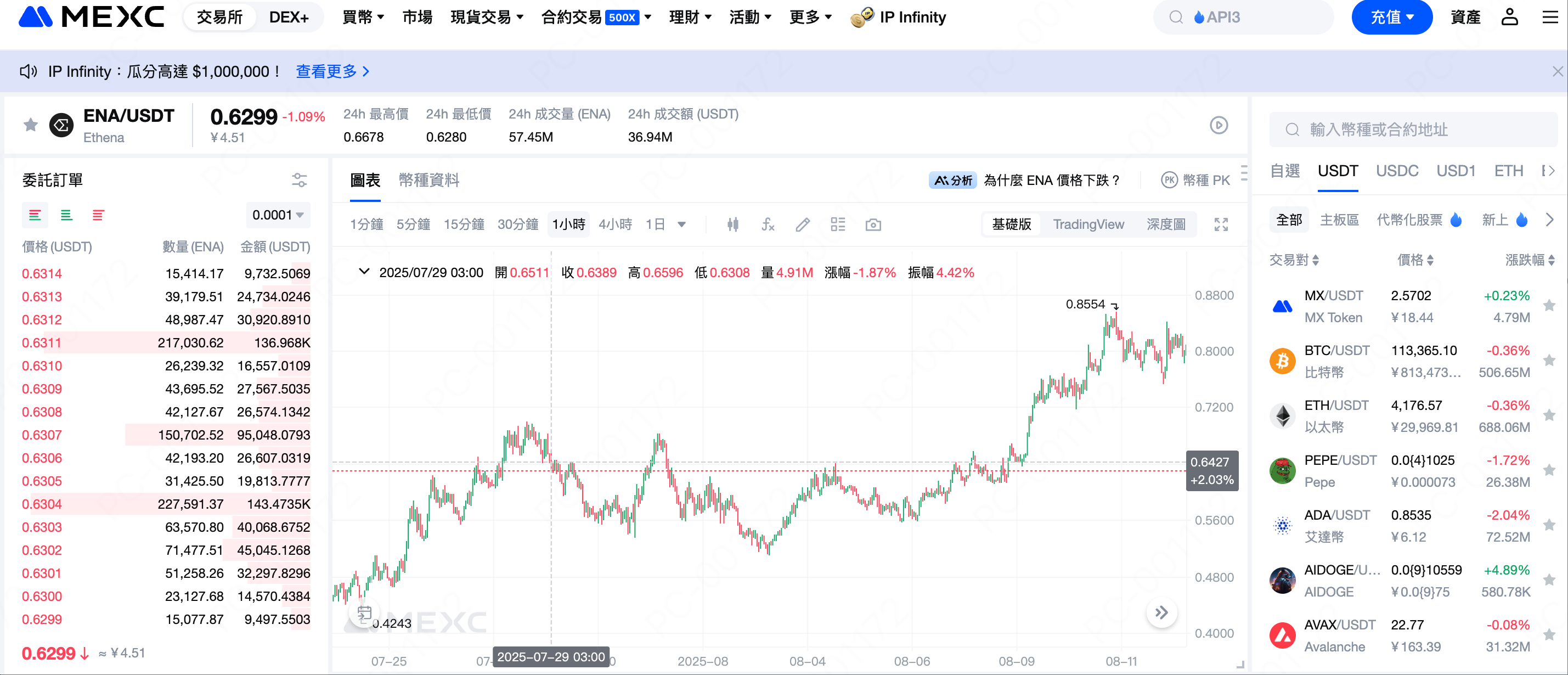The height and width of the screenshot is (675, 1568).
Task: Open the 更多 dropdown menu
Action: click(x=810, y=17)
